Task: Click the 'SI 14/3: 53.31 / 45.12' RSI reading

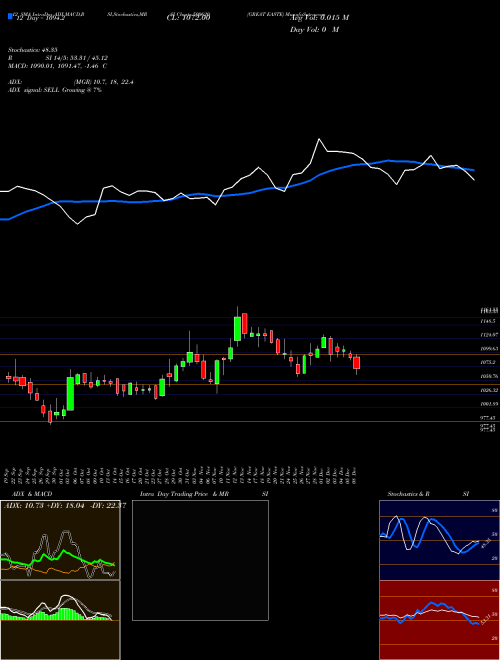Action: [77, 58]
